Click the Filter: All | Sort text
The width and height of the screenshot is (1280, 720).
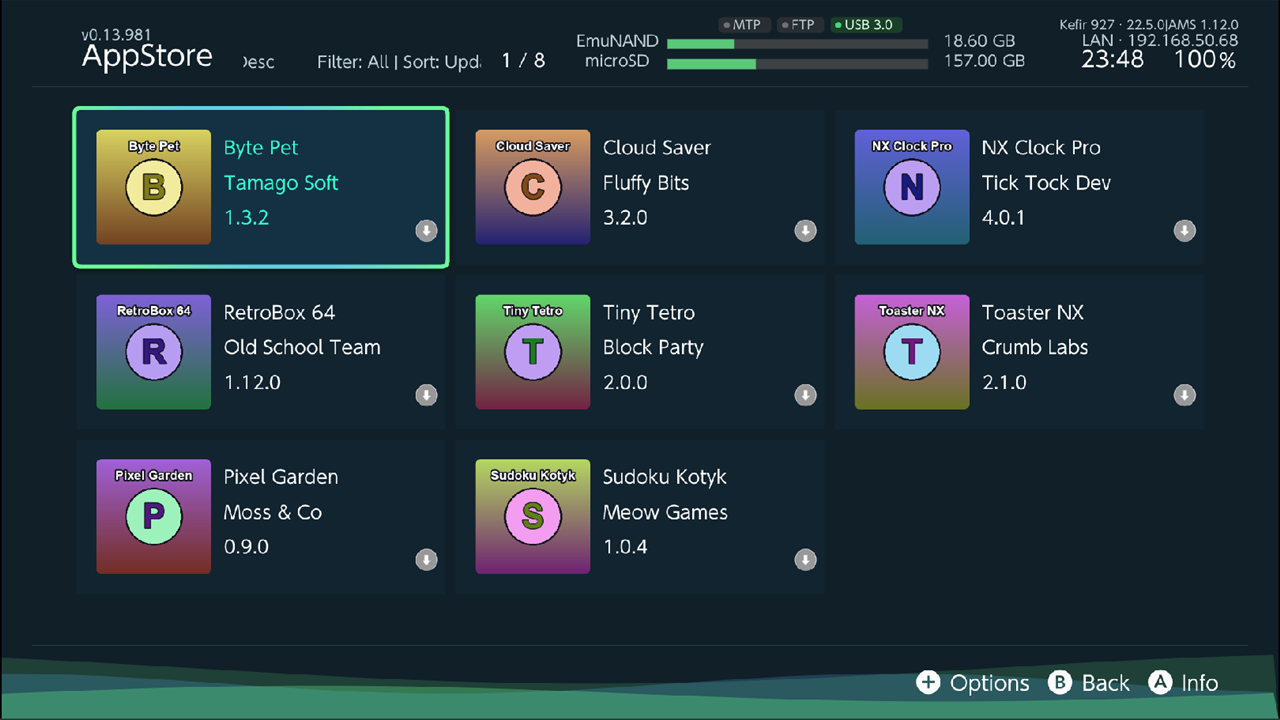(x=399, y=62)
